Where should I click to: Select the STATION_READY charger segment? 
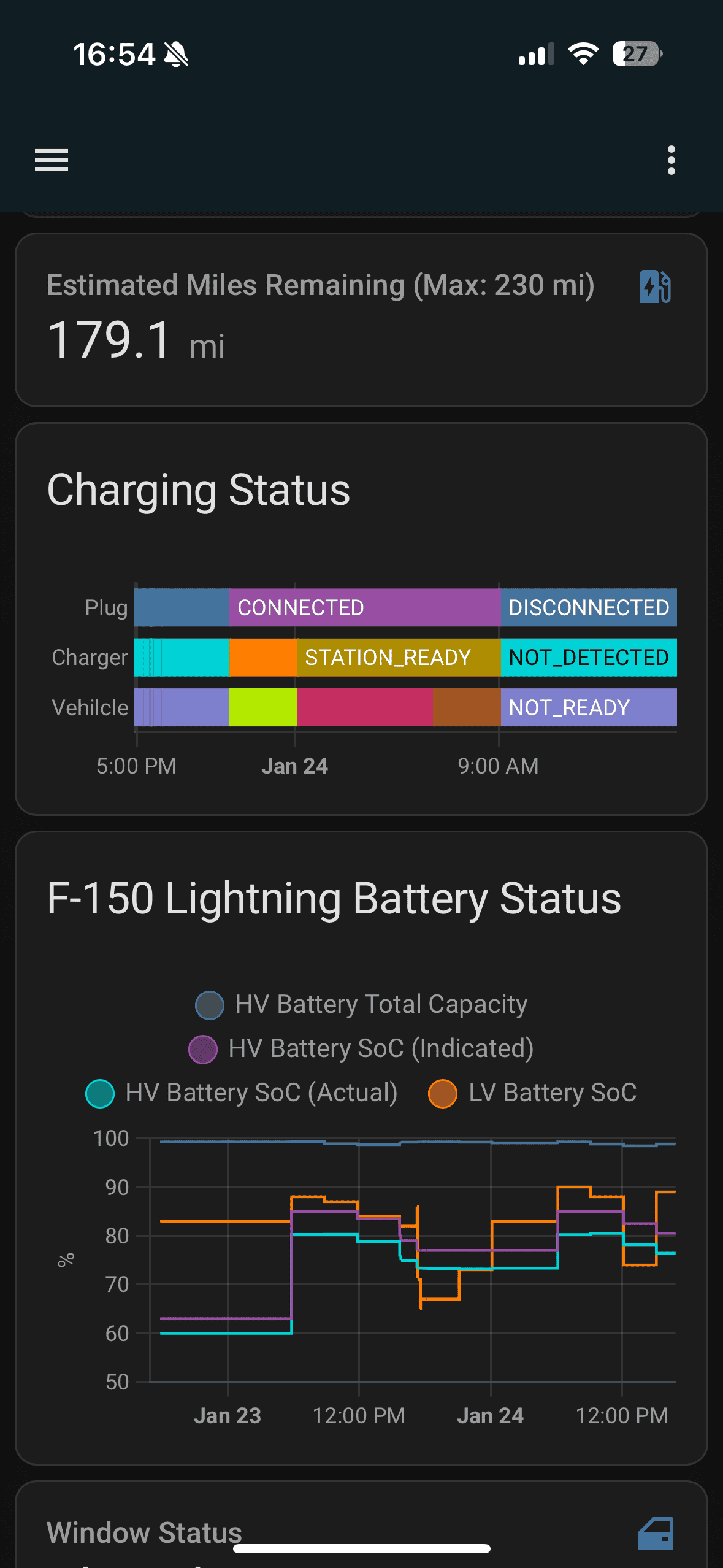click(x=399, y=657)
